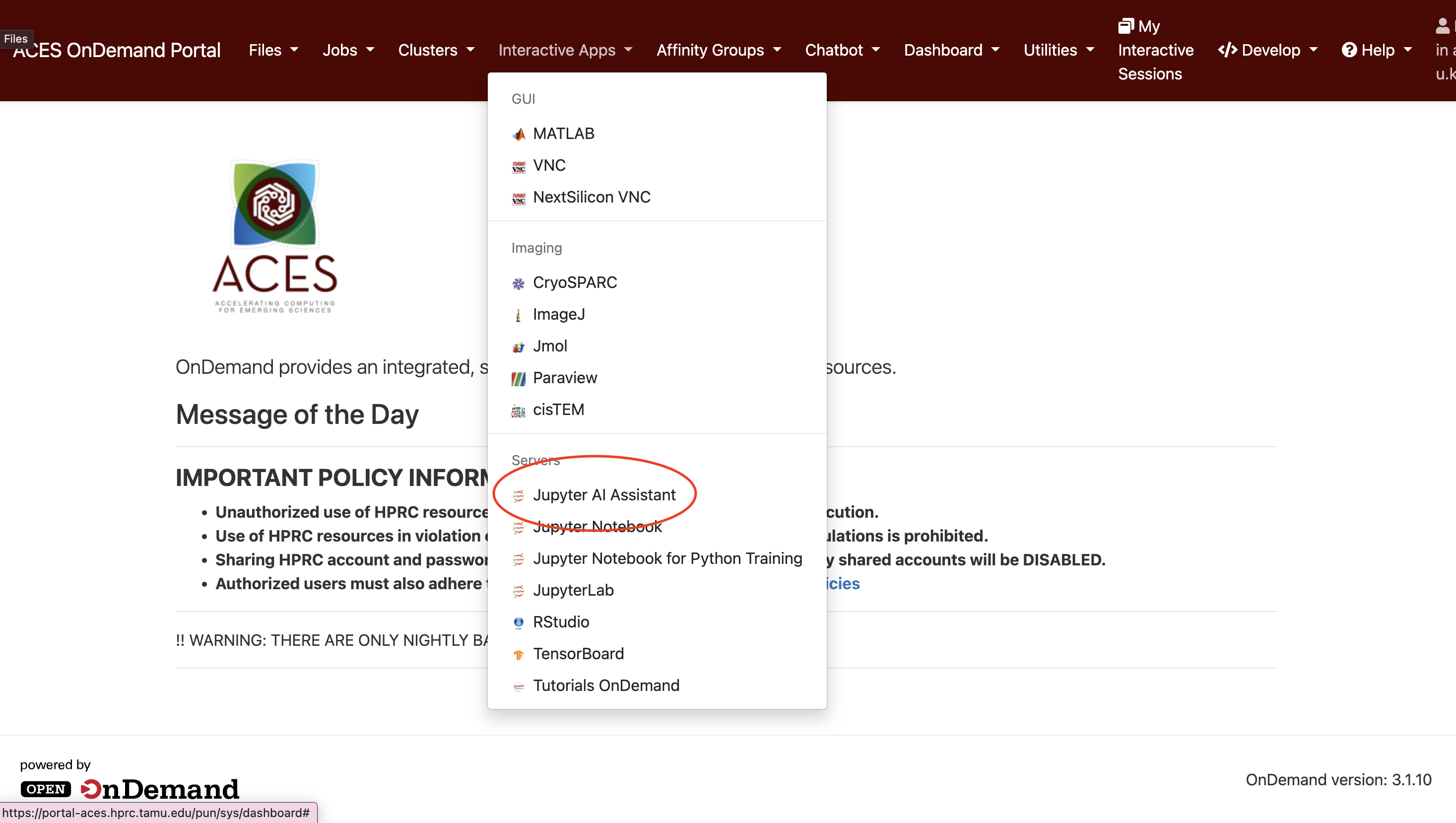Expand the Dashboard dropdown
Viewport: 1456px width, 823px height.
[x=952, y=50]
